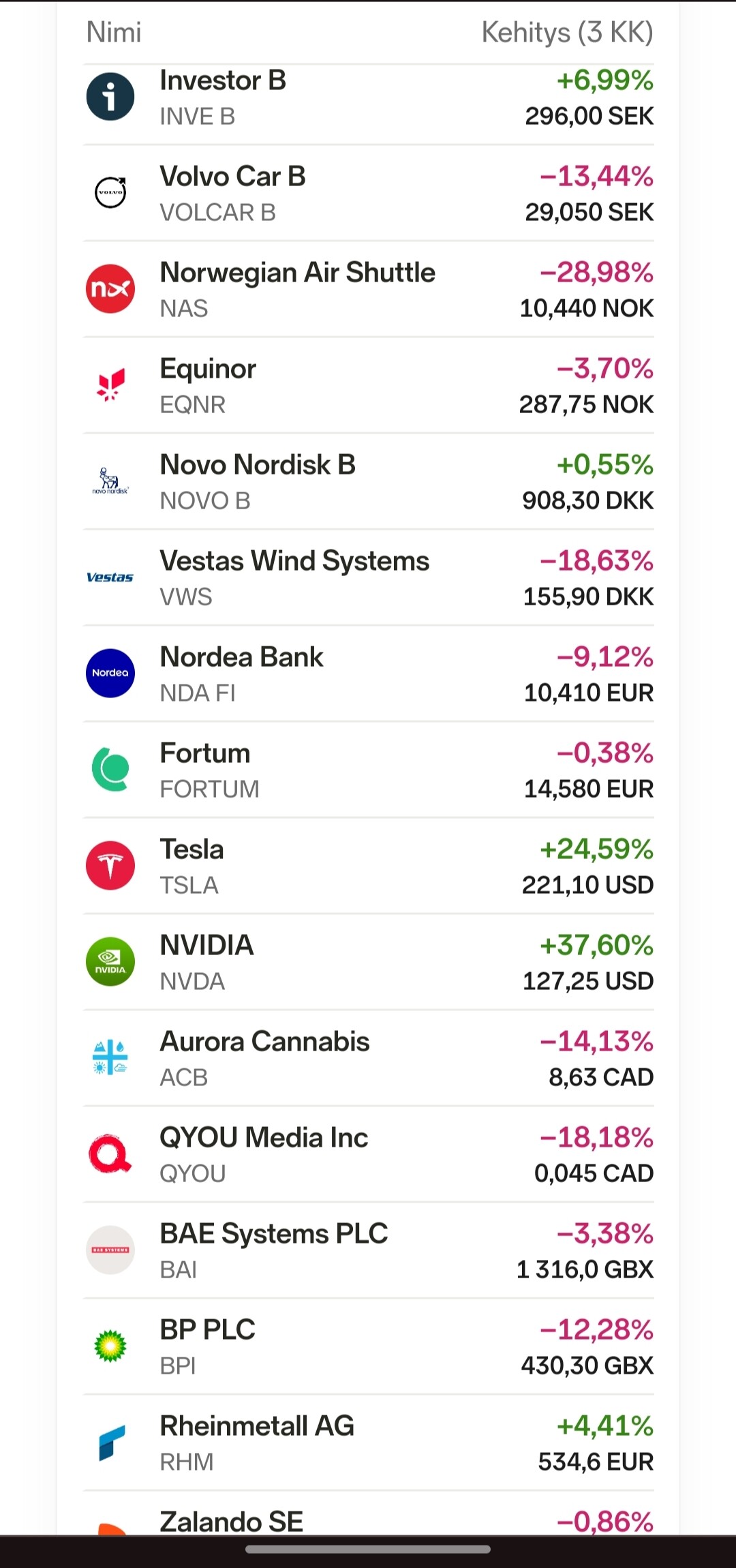Tap the Volvo Car B logo
This screenshot has height=1568, width=736.
click(110, 193)
